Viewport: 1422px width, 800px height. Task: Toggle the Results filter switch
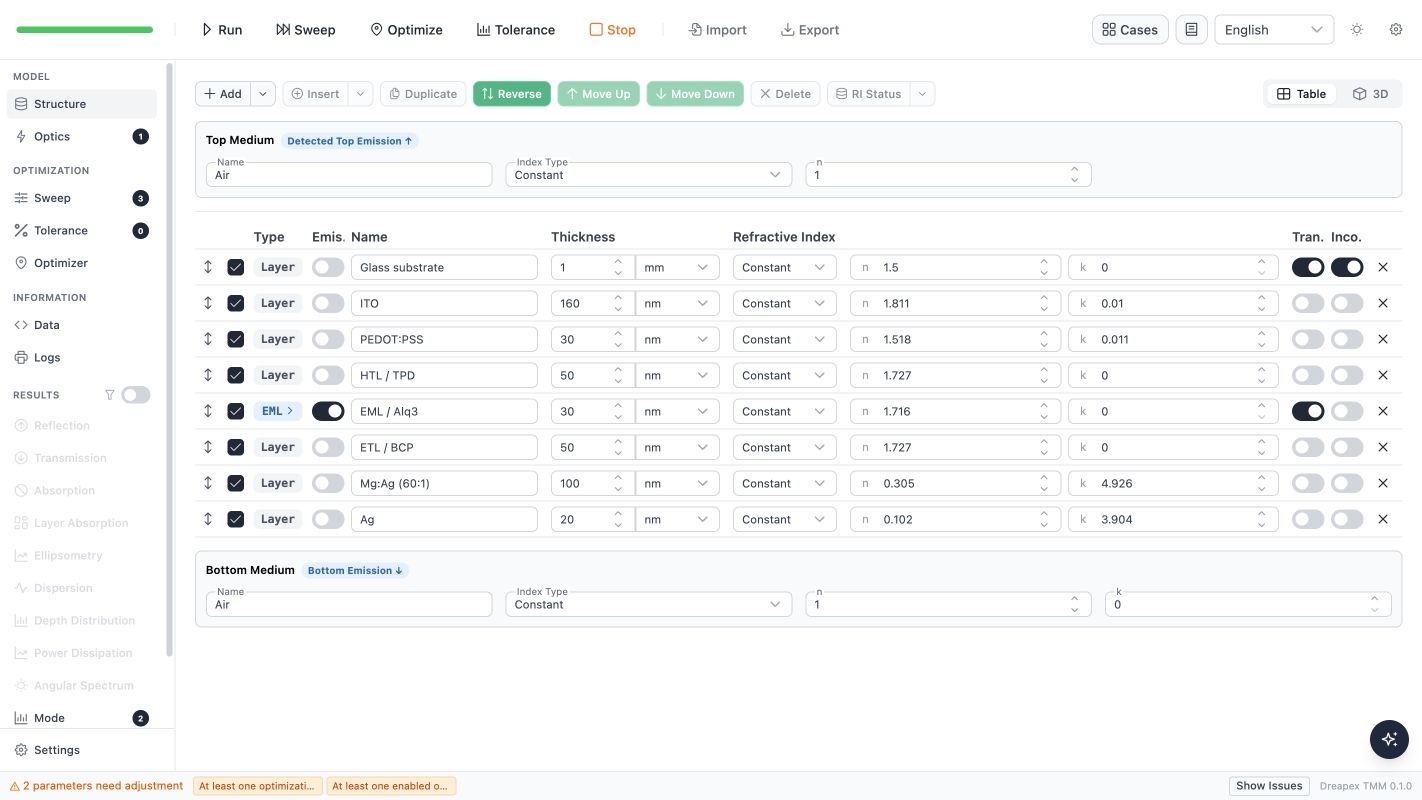136,395
